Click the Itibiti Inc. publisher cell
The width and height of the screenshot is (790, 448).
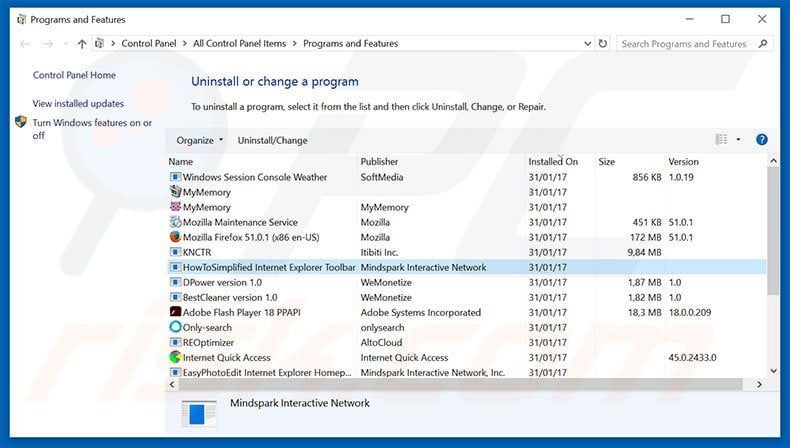(x=379, y=252)
